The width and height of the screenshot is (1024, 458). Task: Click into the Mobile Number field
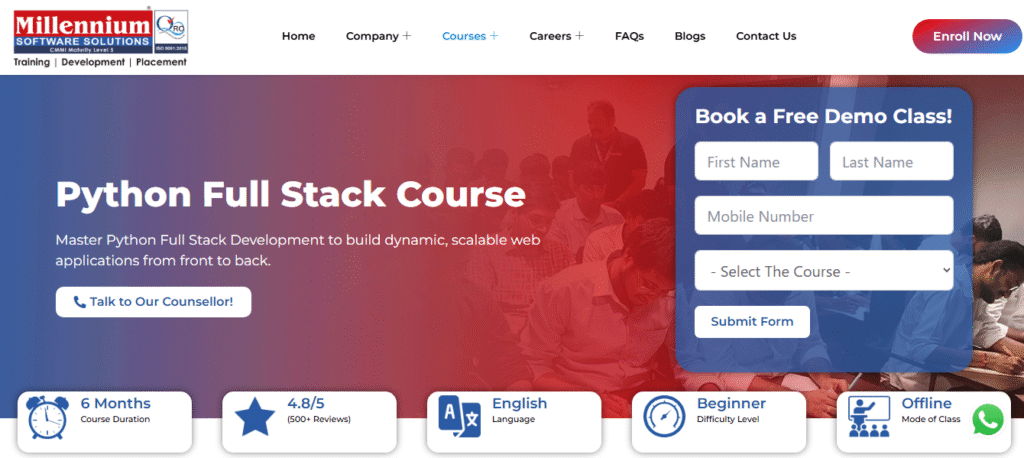tap(823, 216)
